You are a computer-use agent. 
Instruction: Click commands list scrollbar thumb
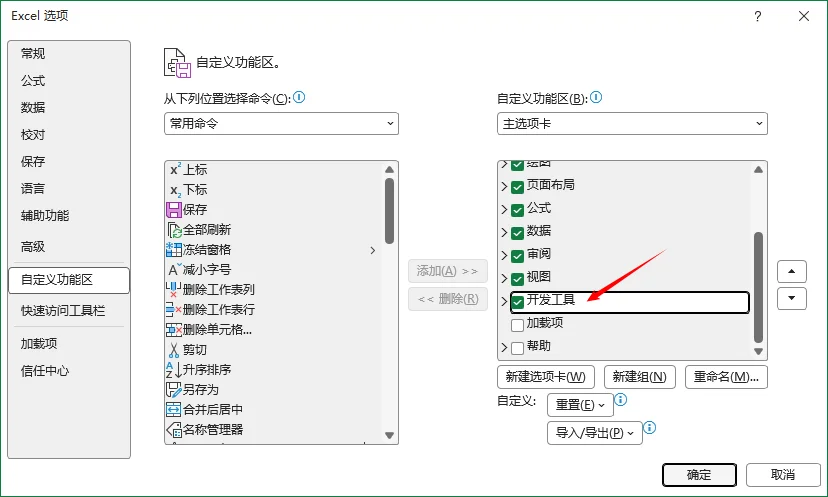point(390,211)
